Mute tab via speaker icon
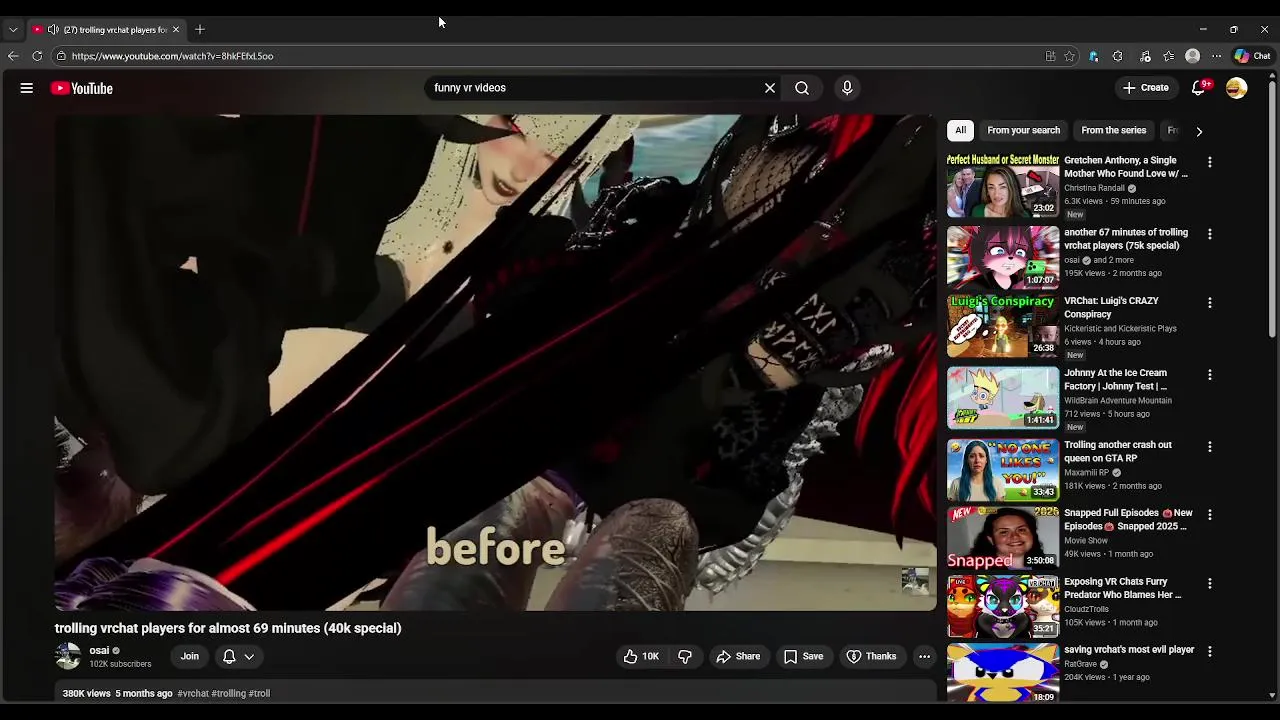The width and height of the screenshot is (1280, 720). click(x=53, y=29)
